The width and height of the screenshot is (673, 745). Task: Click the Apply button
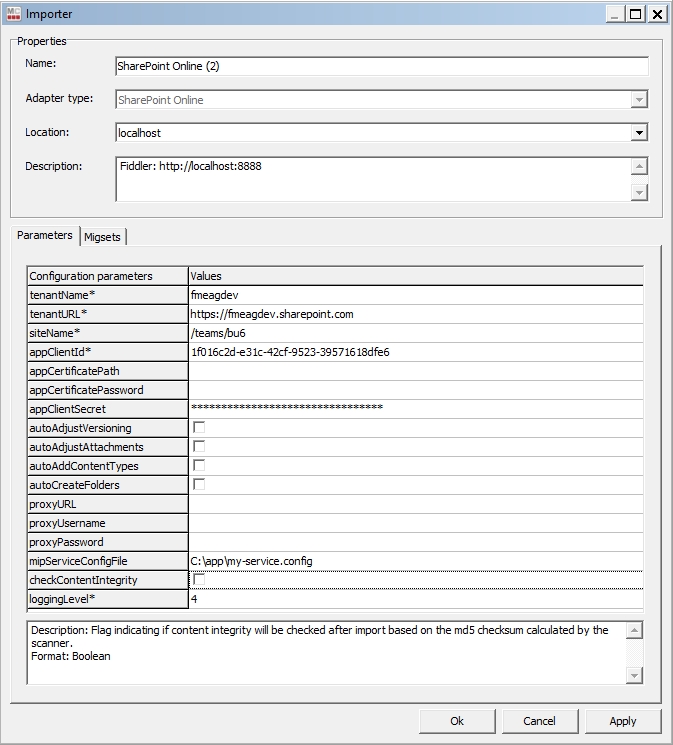[x=622, y=721]
